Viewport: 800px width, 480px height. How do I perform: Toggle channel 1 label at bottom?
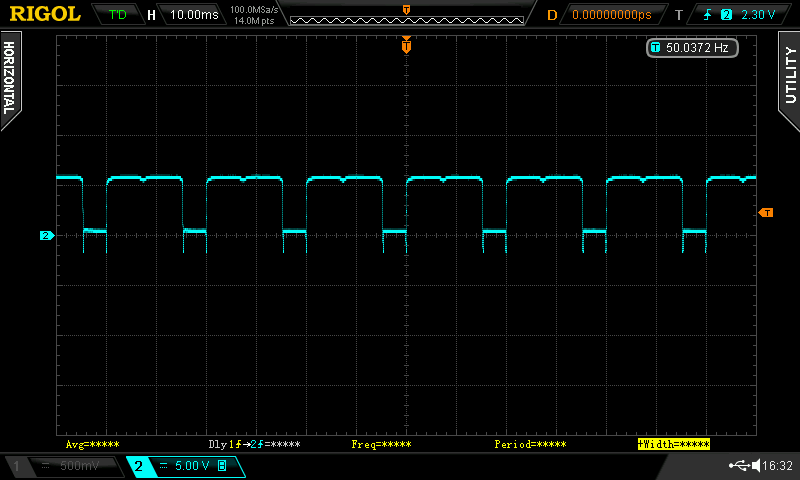coord(15,466)
